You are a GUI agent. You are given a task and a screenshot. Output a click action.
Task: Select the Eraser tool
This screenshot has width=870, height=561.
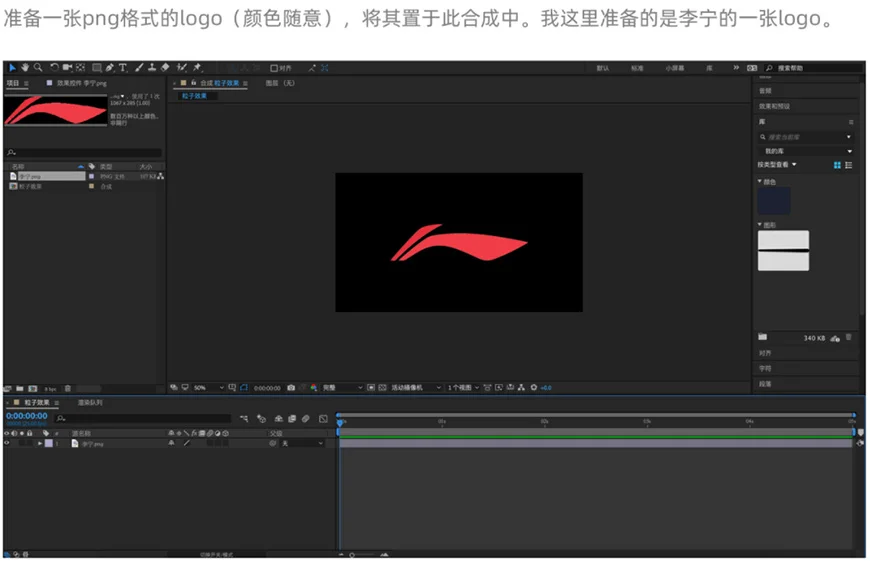pos(165,68)
